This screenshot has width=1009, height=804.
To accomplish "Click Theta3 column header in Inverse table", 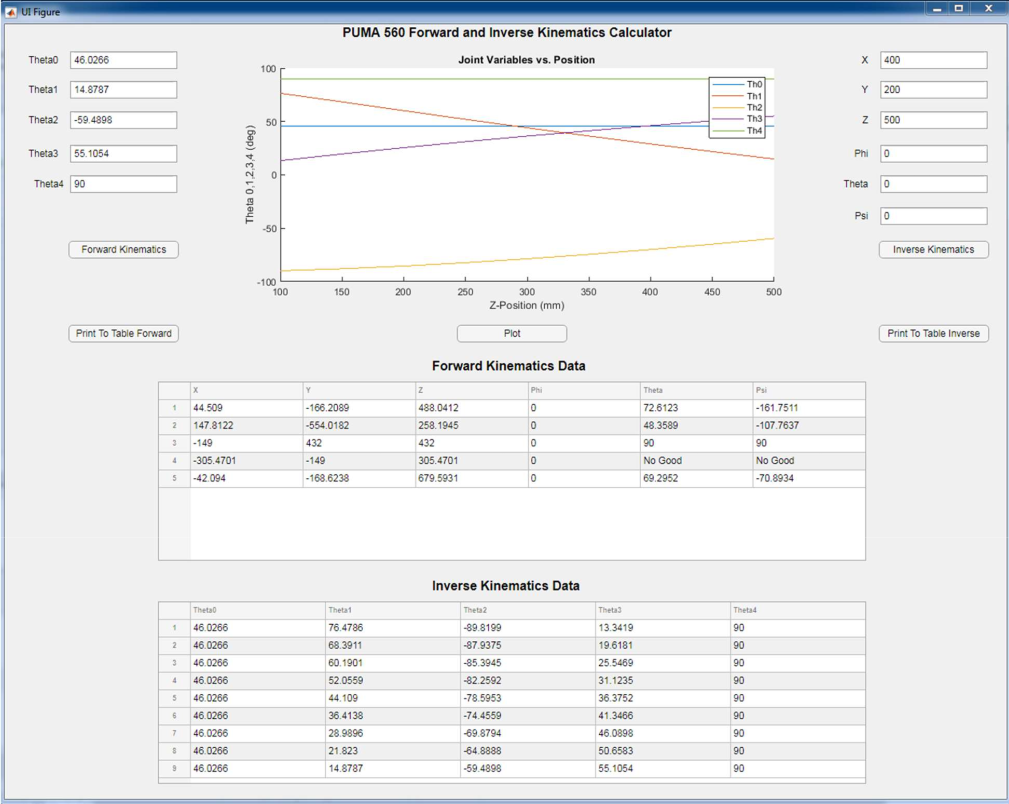I will tap(663, 610).
